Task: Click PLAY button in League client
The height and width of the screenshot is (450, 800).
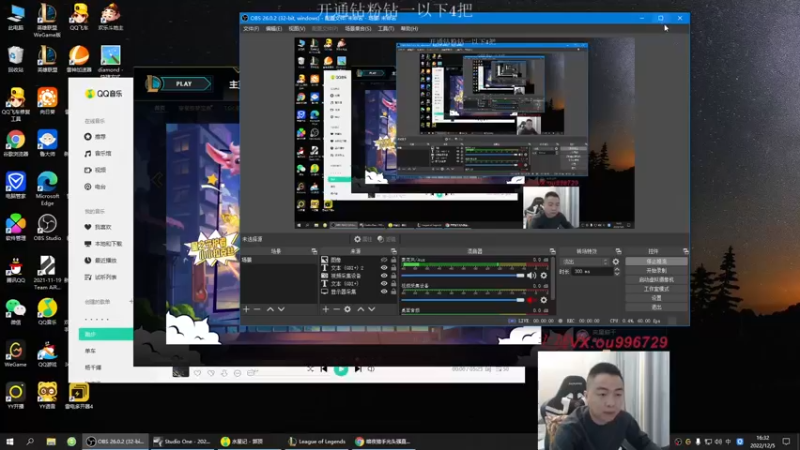Action: click(x=185, y=84)
